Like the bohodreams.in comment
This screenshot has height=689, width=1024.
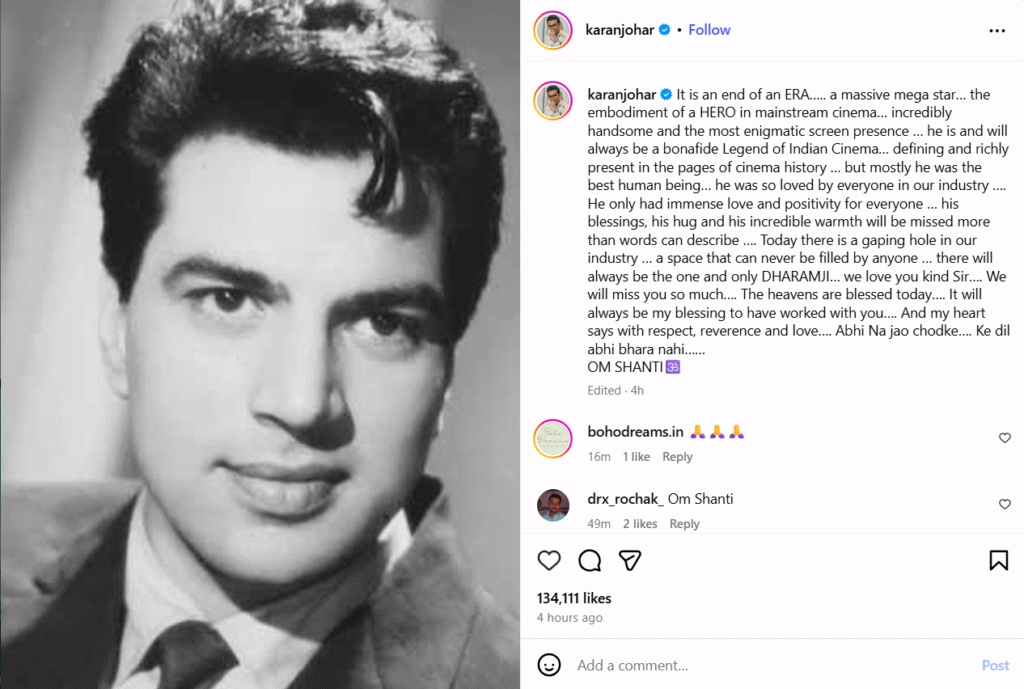click(x=1005, y=438)
